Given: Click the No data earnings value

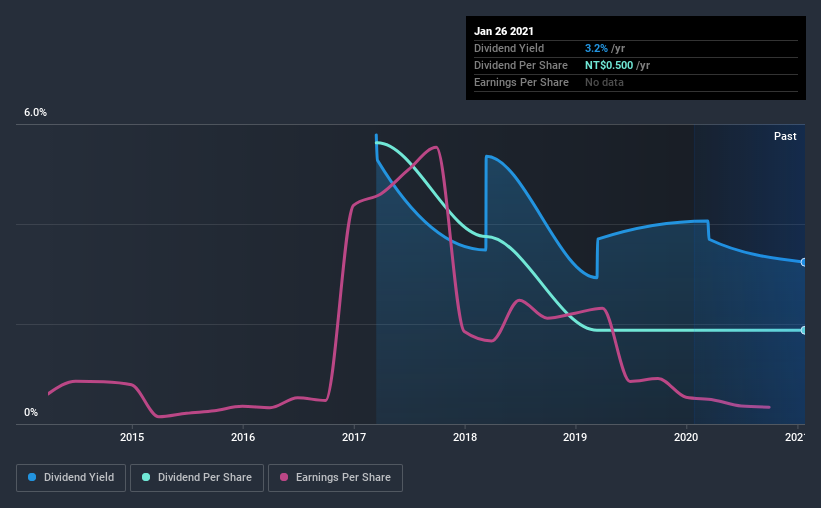Looking at the screenshot, I should pos(604,82).
